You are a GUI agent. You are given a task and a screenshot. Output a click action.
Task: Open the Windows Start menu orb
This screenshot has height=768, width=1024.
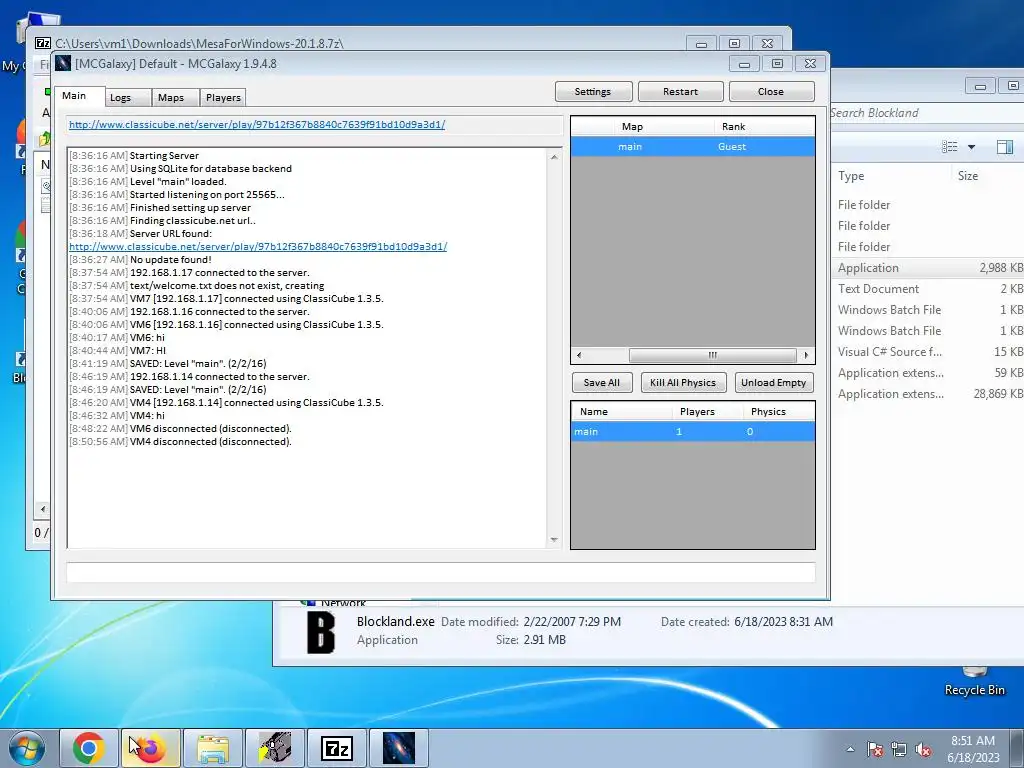coord(27,748)
